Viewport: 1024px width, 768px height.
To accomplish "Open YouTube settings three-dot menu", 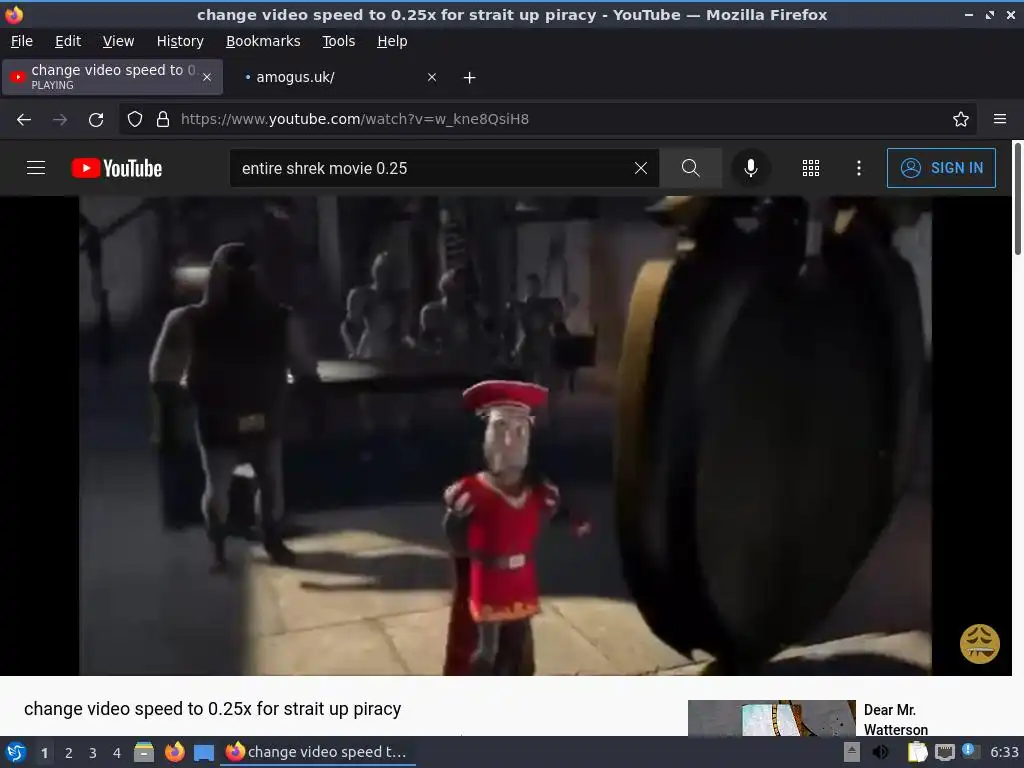I will (x=859, y=168).
